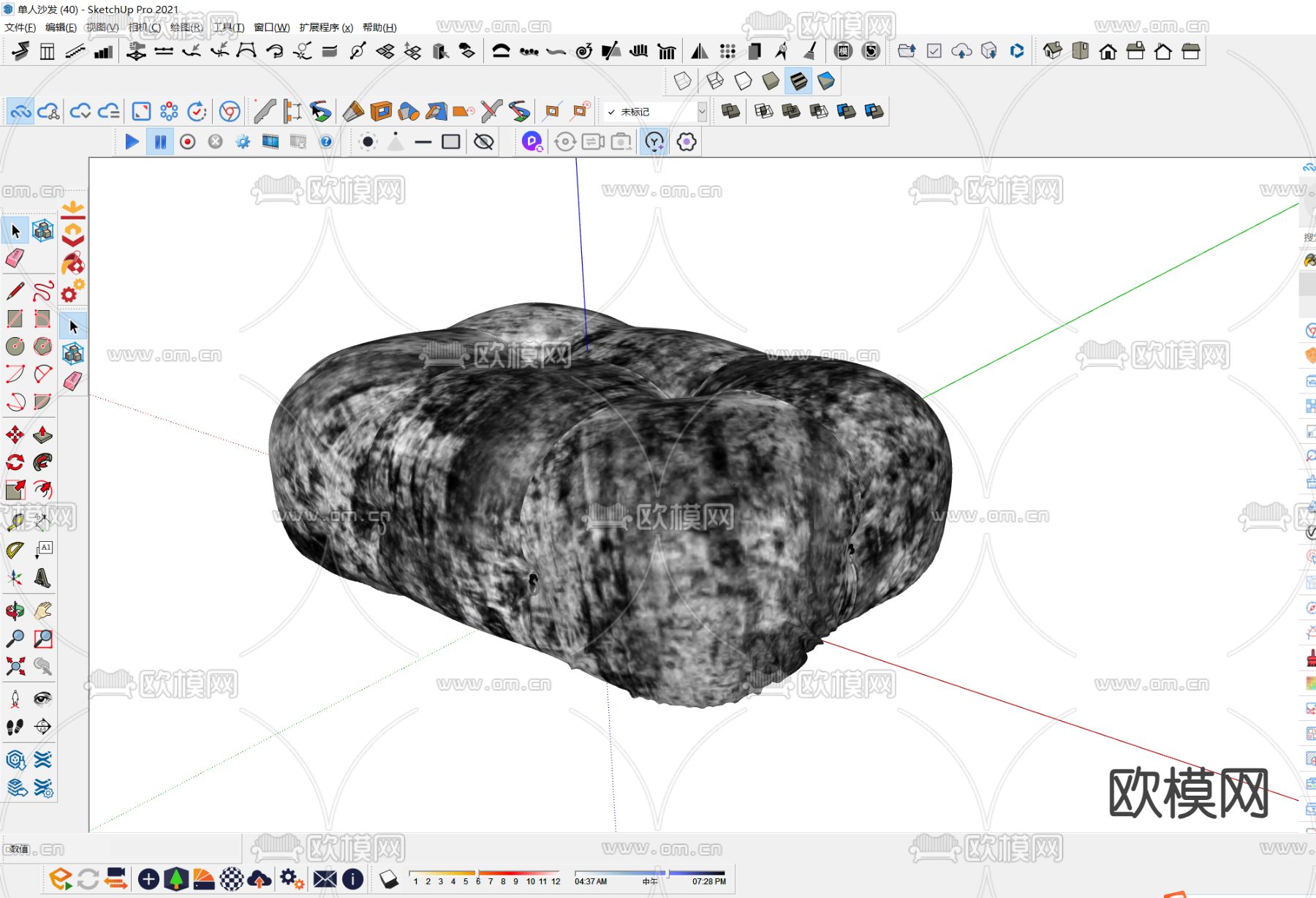Screen dimensions: 1316x898
Task: Click the Pan hand tool
Action: [42, 611]
